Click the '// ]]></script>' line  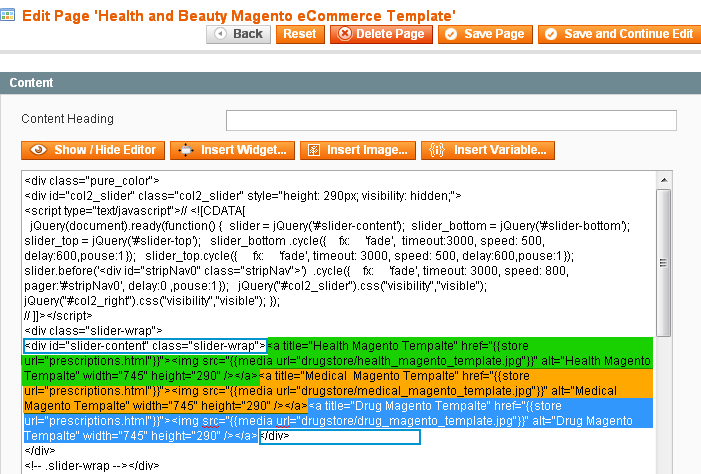coord(58,316)
